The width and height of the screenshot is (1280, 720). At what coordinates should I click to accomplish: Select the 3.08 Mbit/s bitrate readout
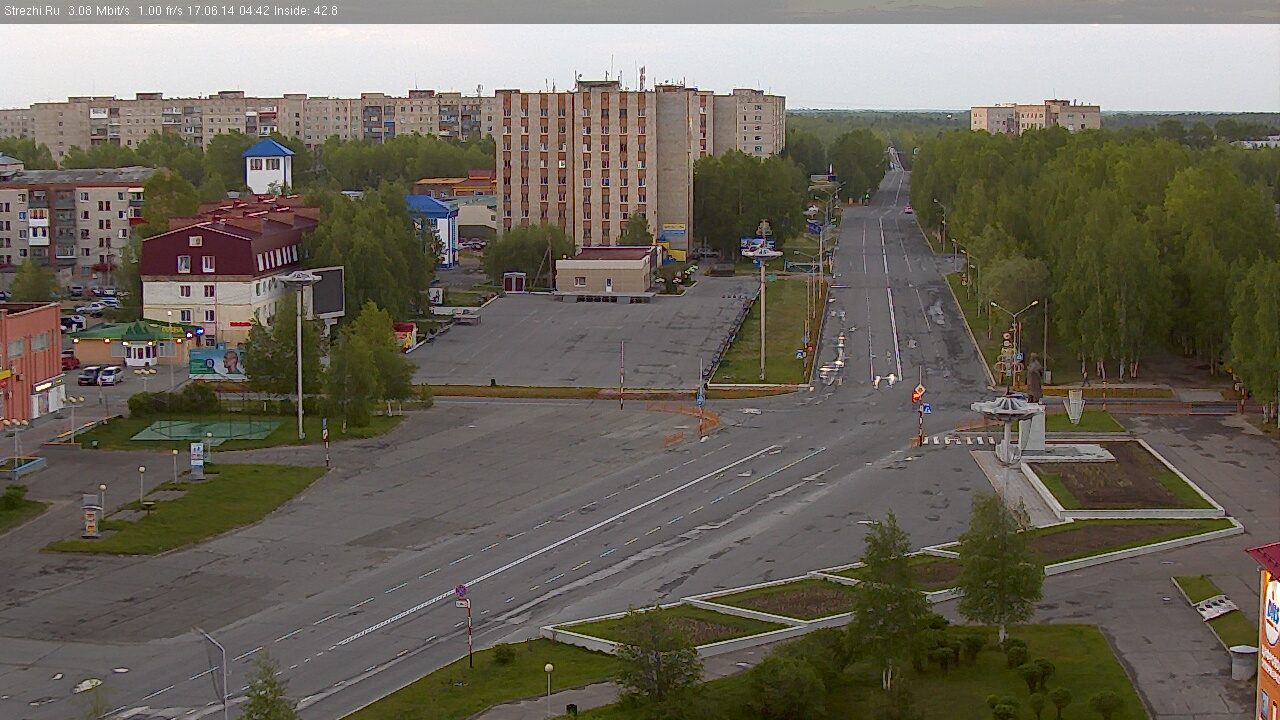click(x=100, y=11)
